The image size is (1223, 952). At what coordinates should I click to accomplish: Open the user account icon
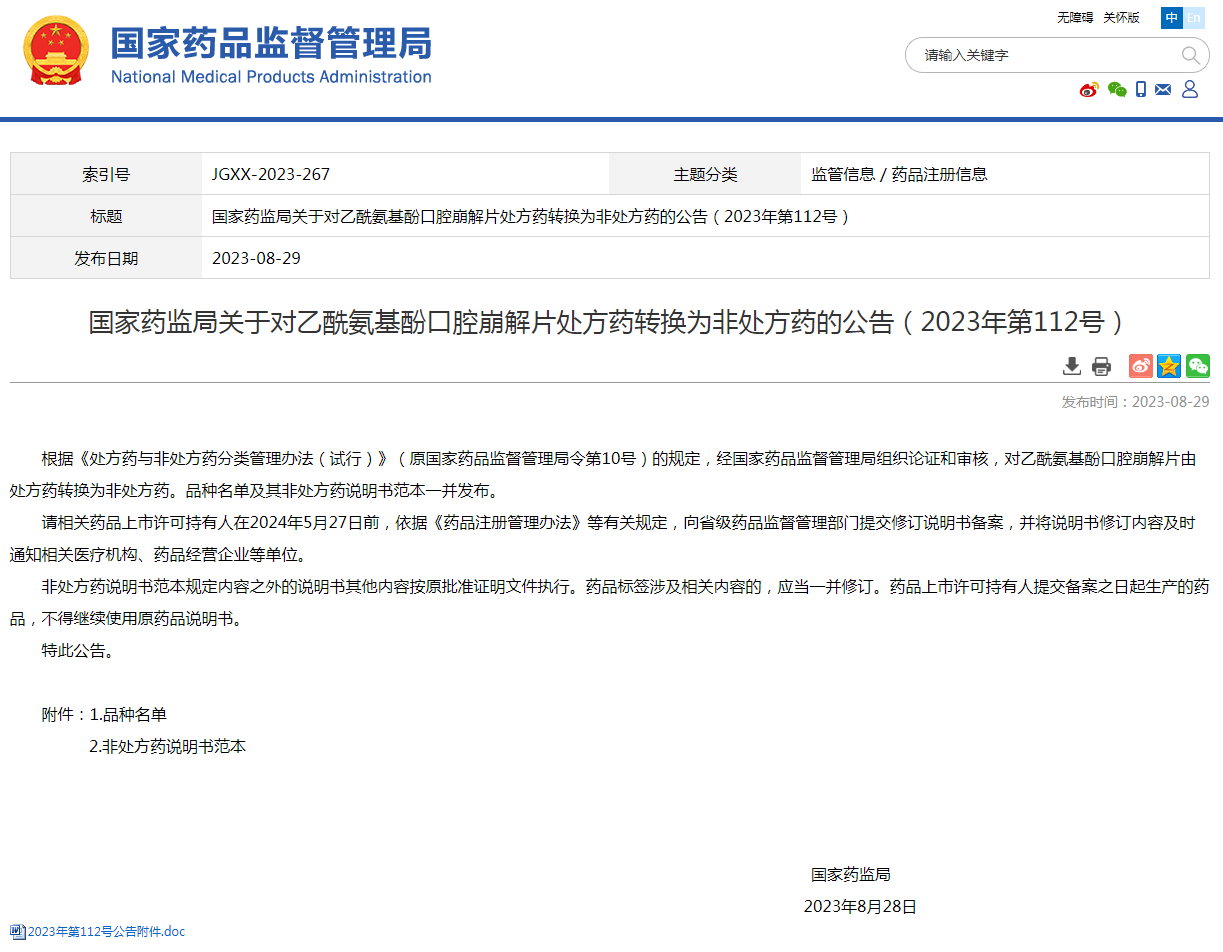click(x=1190, y=89)
